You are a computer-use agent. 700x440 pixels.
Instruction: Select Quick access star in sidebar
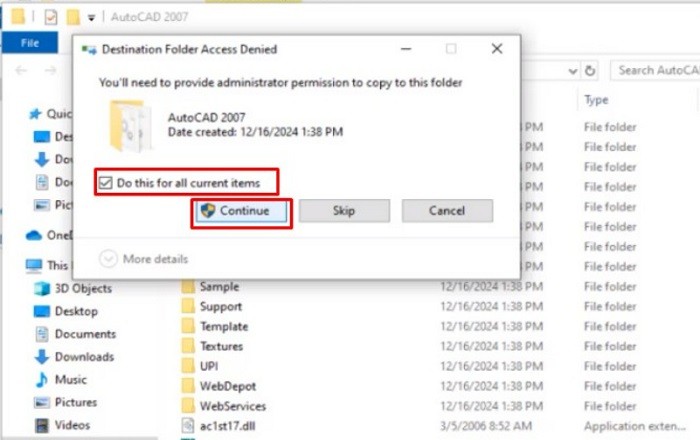coord(35,114)
